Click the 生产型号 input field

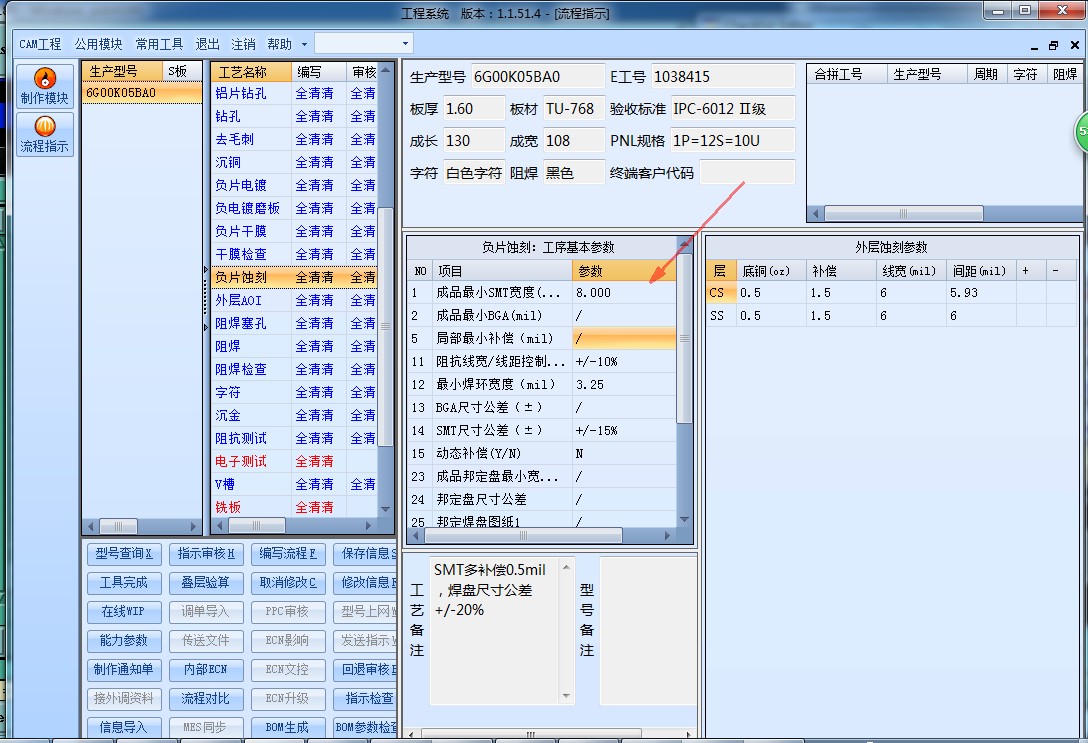(x=538, y=77)
